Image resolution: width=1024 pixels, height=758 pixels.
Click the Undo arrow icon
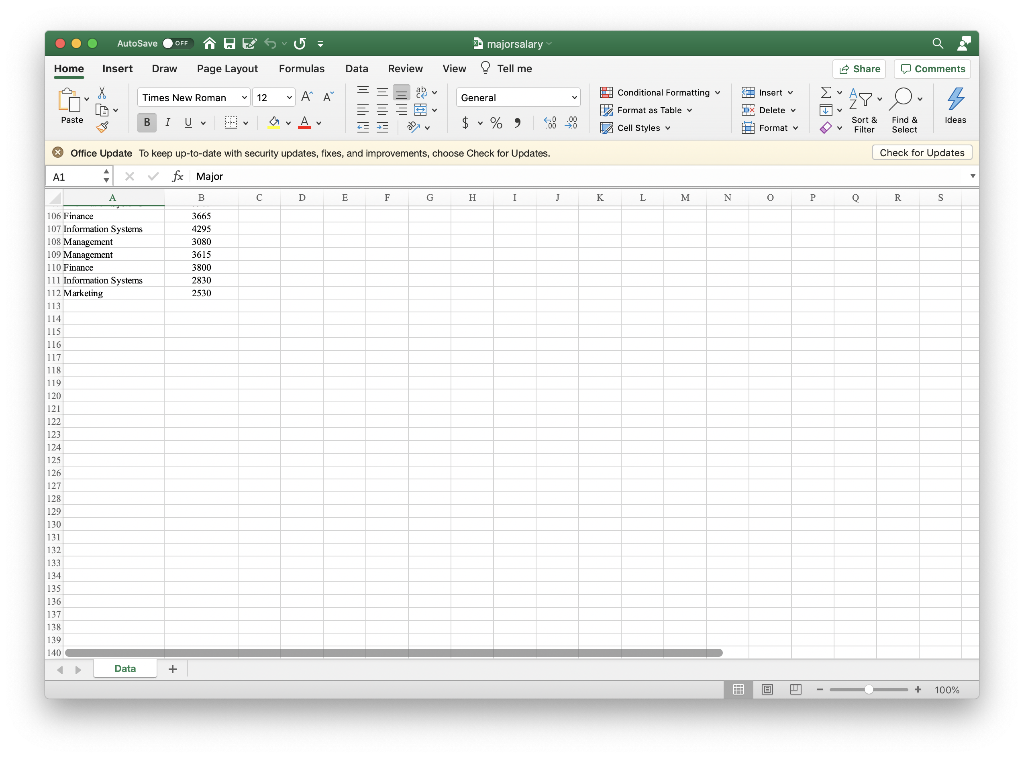coord(270,43)
